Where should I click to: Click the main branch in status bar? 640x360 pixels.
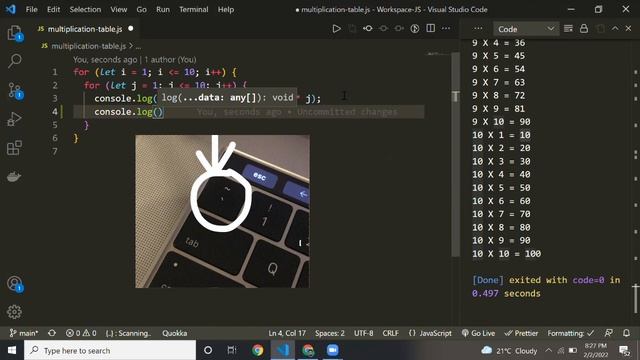[x=24, y=333]
